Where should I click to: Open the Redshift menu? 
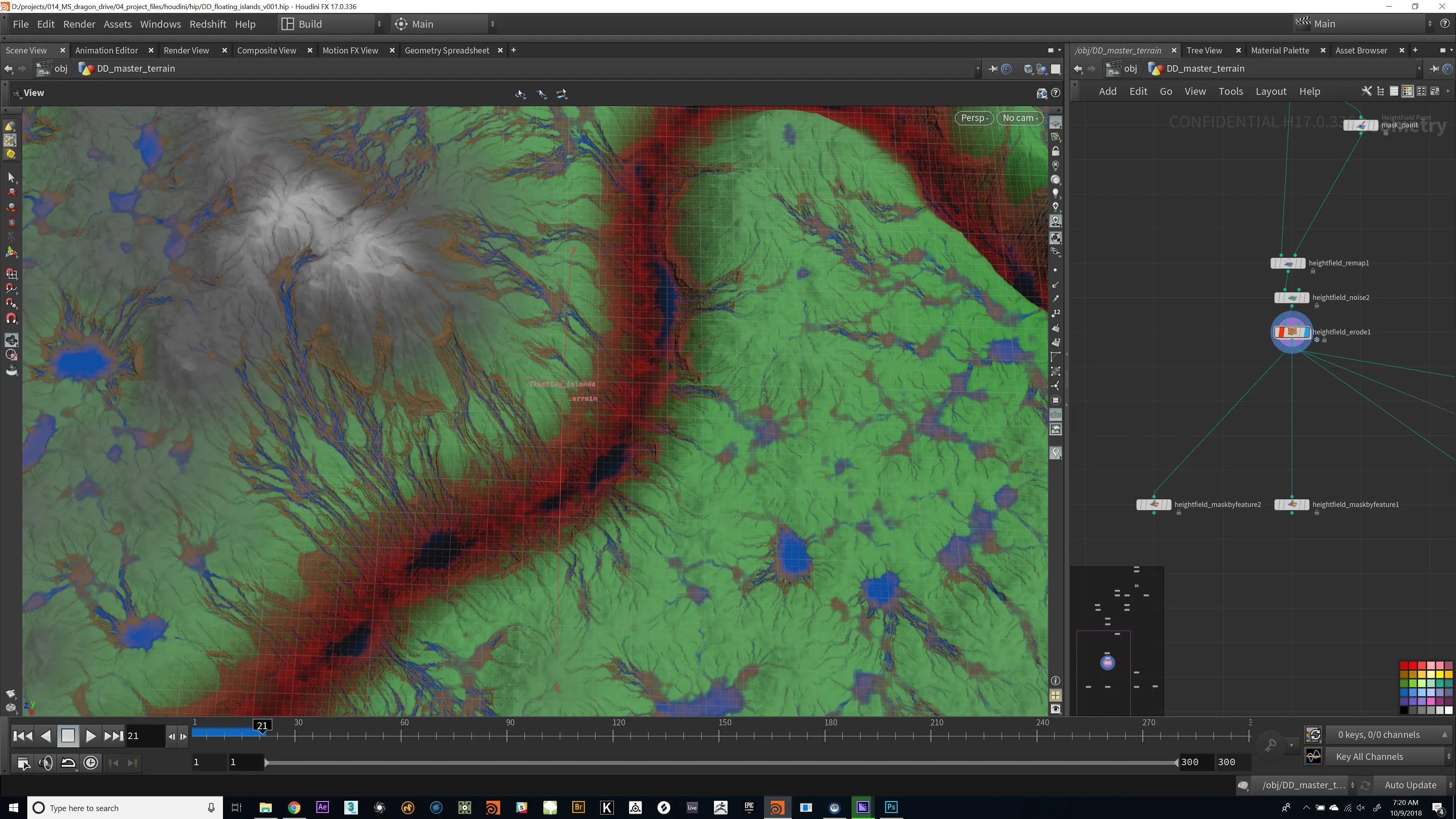coord(207,24)
